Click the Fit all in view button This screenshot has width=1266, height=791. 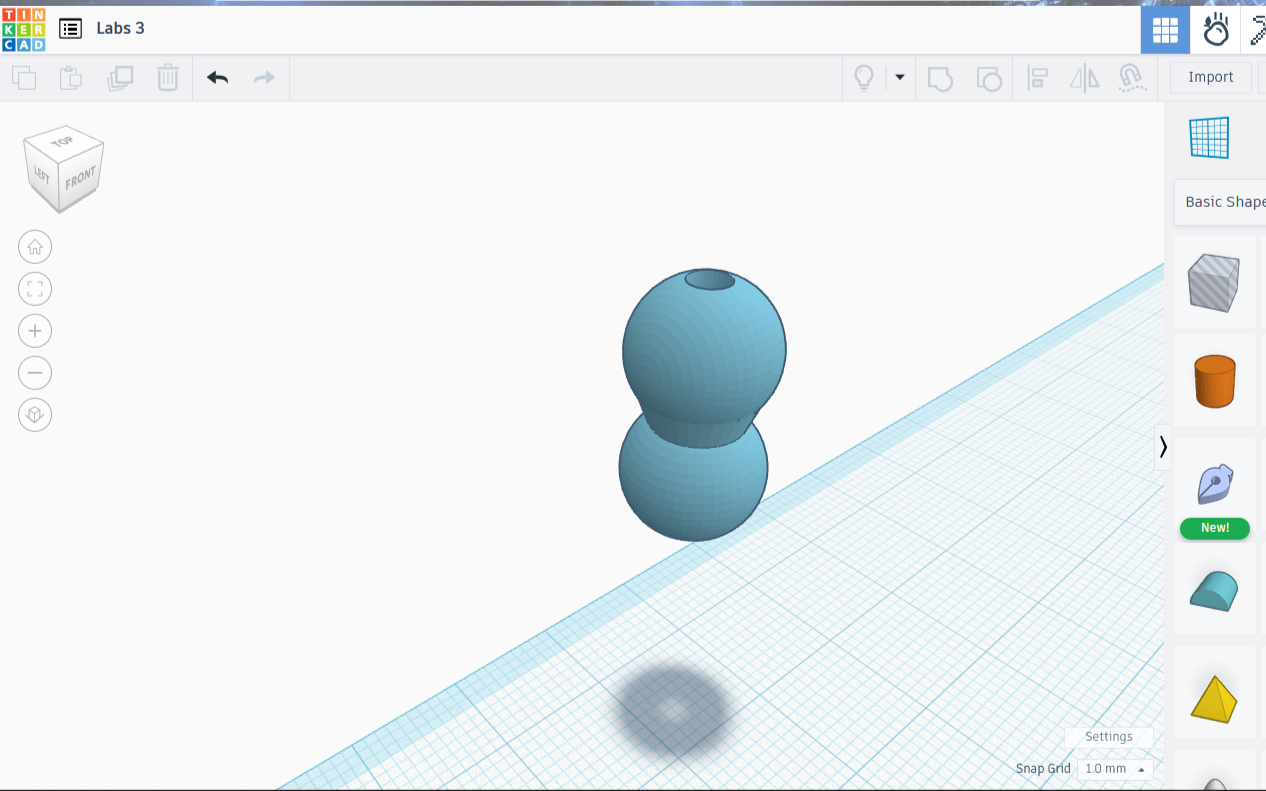tap(35, 289)
